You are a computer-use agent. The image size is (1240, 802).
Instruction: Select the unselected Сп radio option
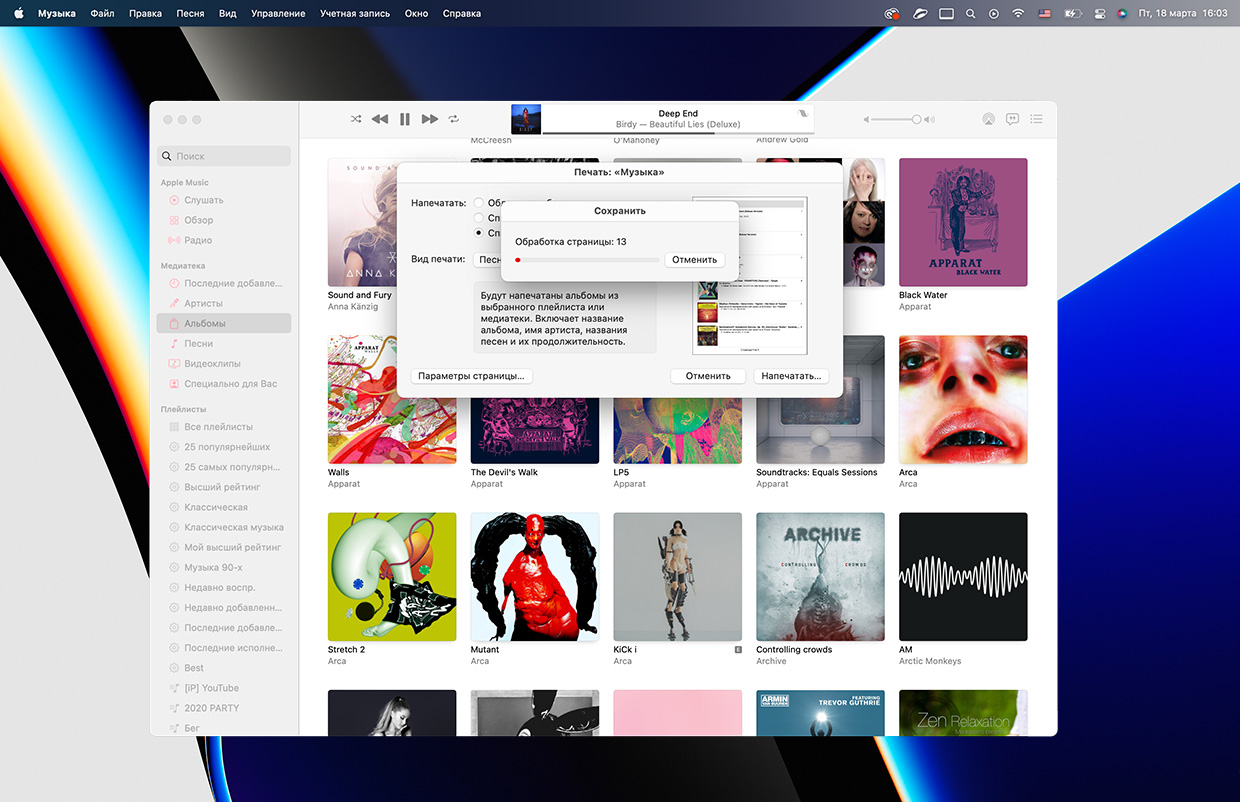coord(479,218)
